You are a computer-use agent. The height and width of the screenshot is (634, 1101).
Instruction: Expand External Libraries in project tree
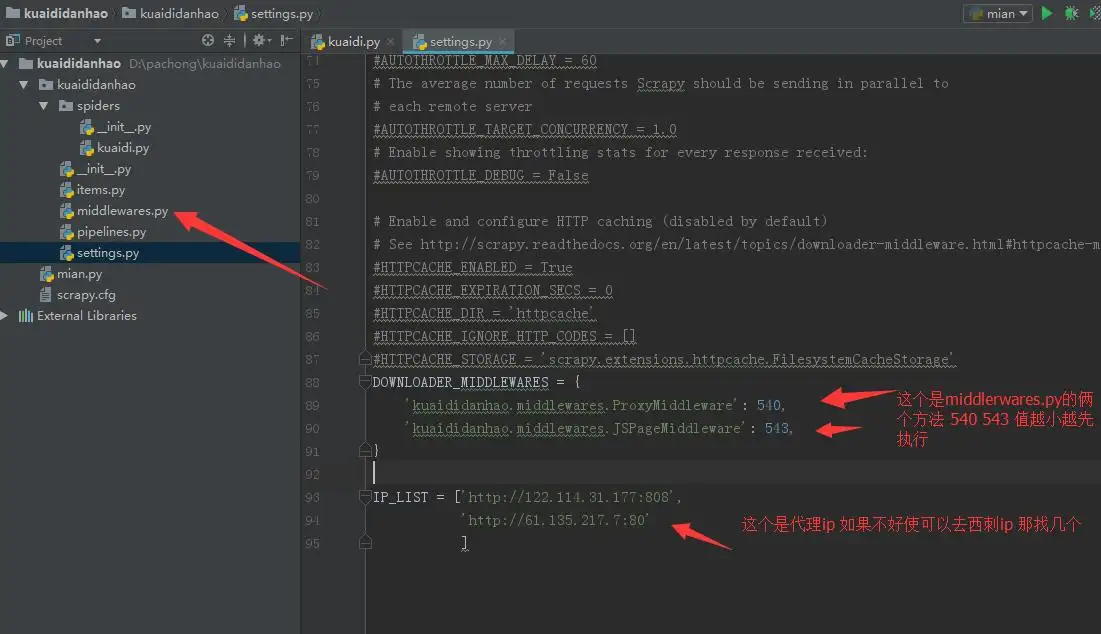pyautogui.click(x=6, y=316)
